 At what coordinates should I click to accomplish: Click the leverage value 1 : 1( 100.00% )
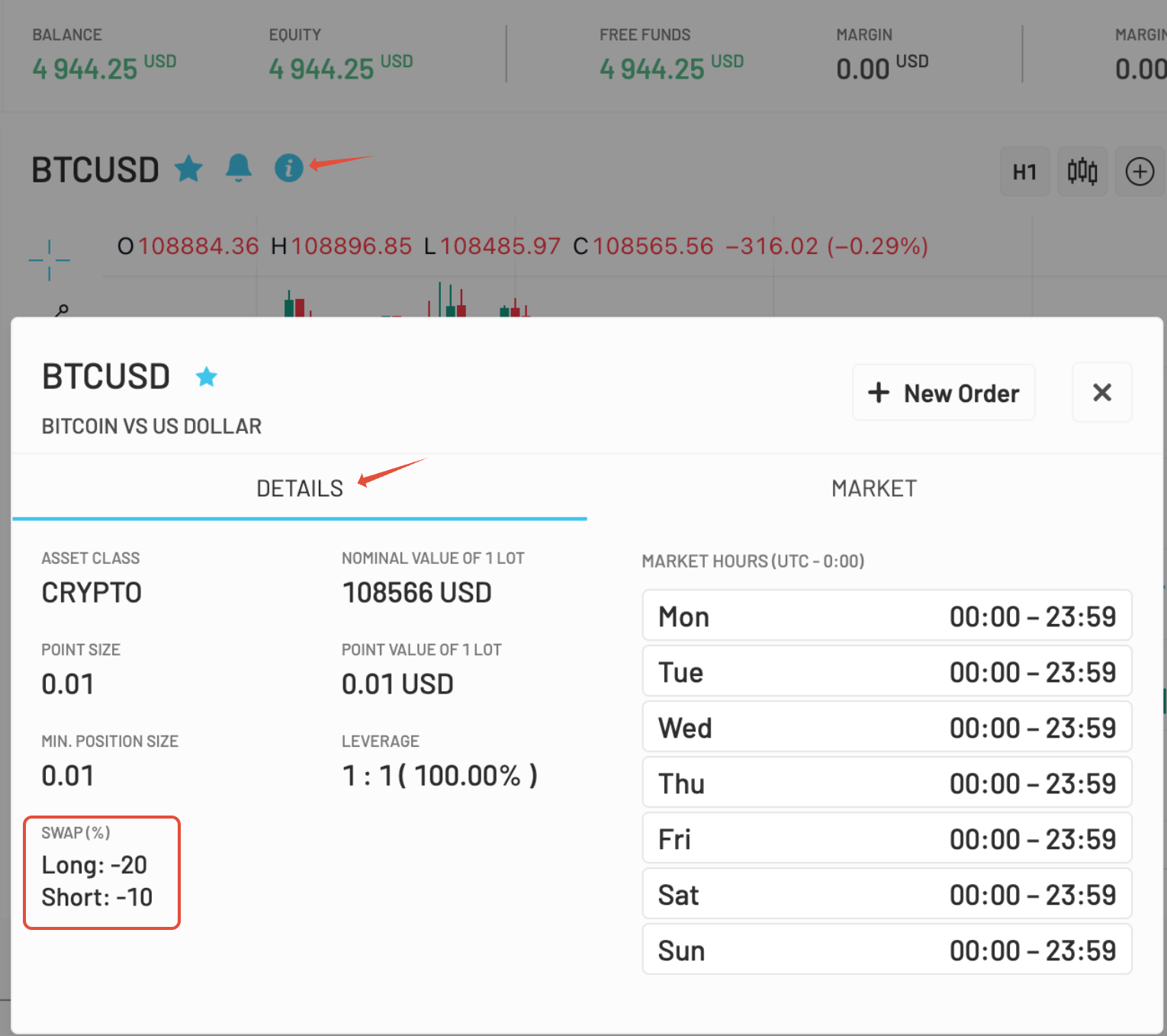[x=440, y=776]
